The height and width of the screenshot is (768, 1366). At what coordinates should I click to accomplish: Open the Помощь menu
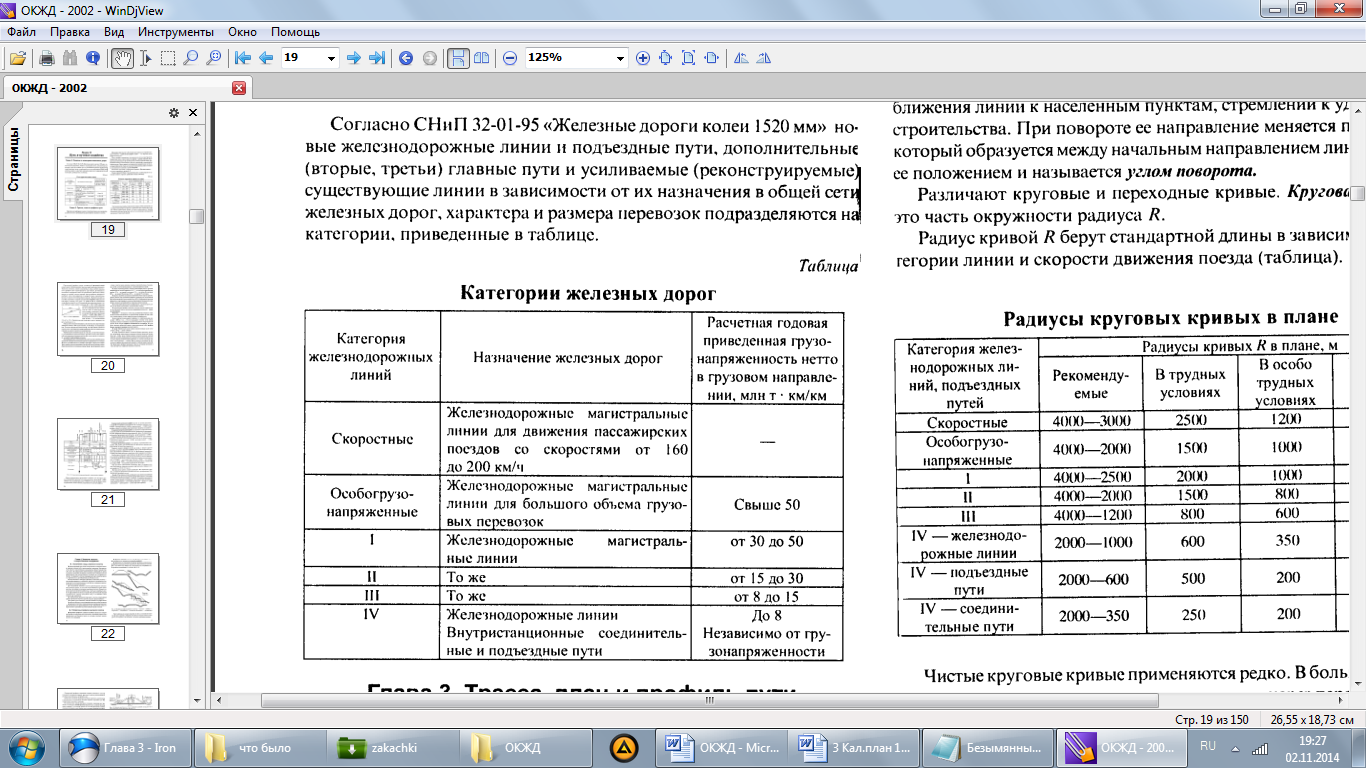(296, 32)
